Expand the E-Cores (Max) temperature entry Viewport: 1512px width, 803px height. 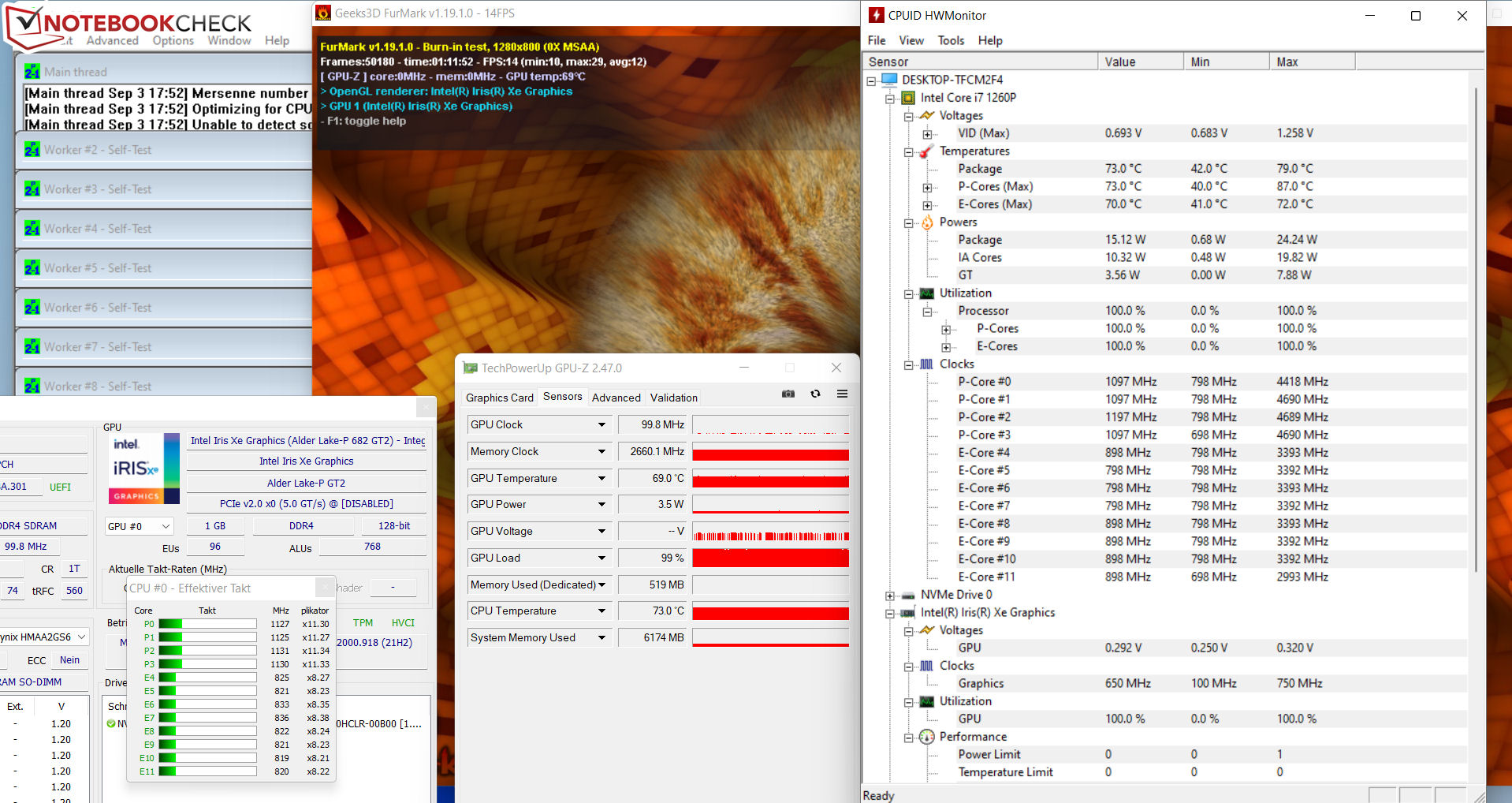click(x=928, y=205)
